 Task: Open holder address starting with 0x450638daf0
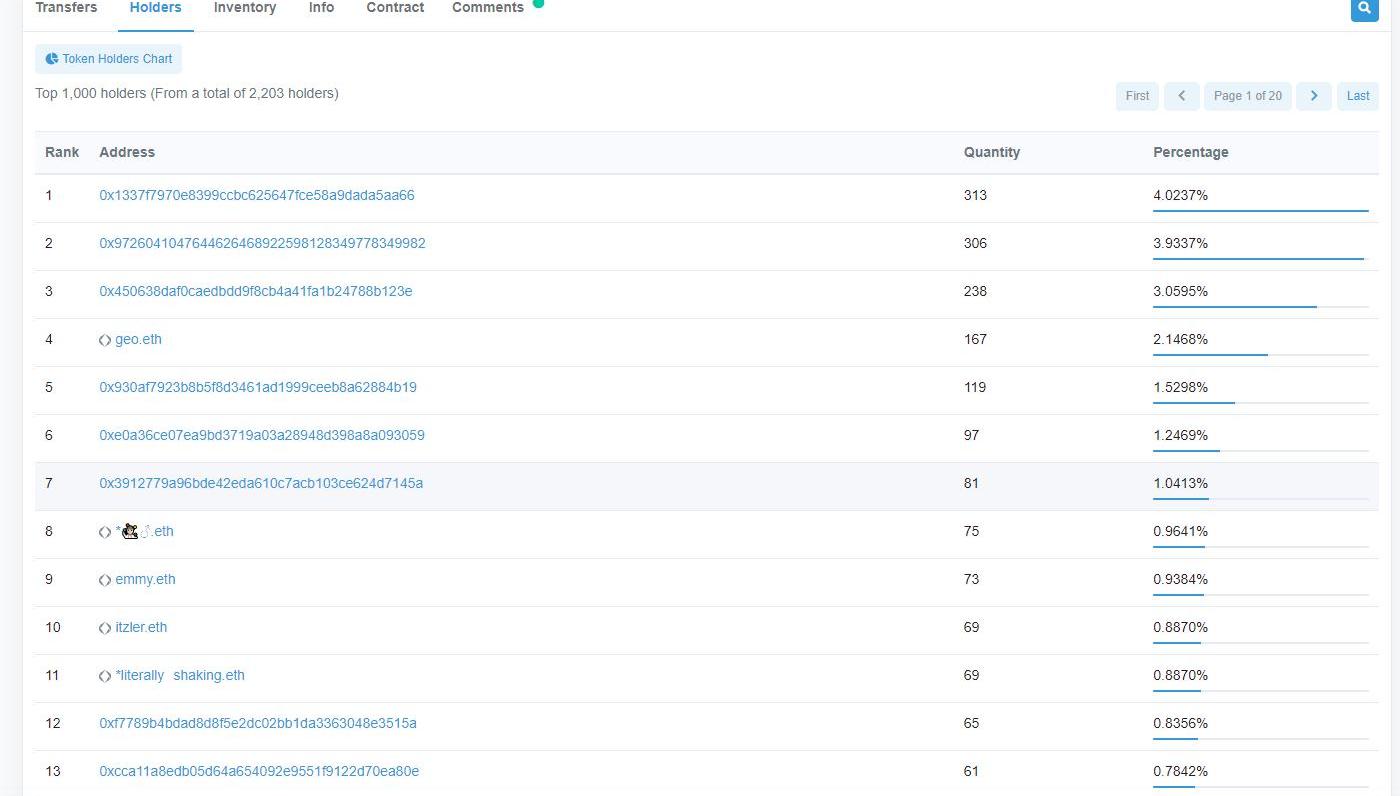click(255, 291)
